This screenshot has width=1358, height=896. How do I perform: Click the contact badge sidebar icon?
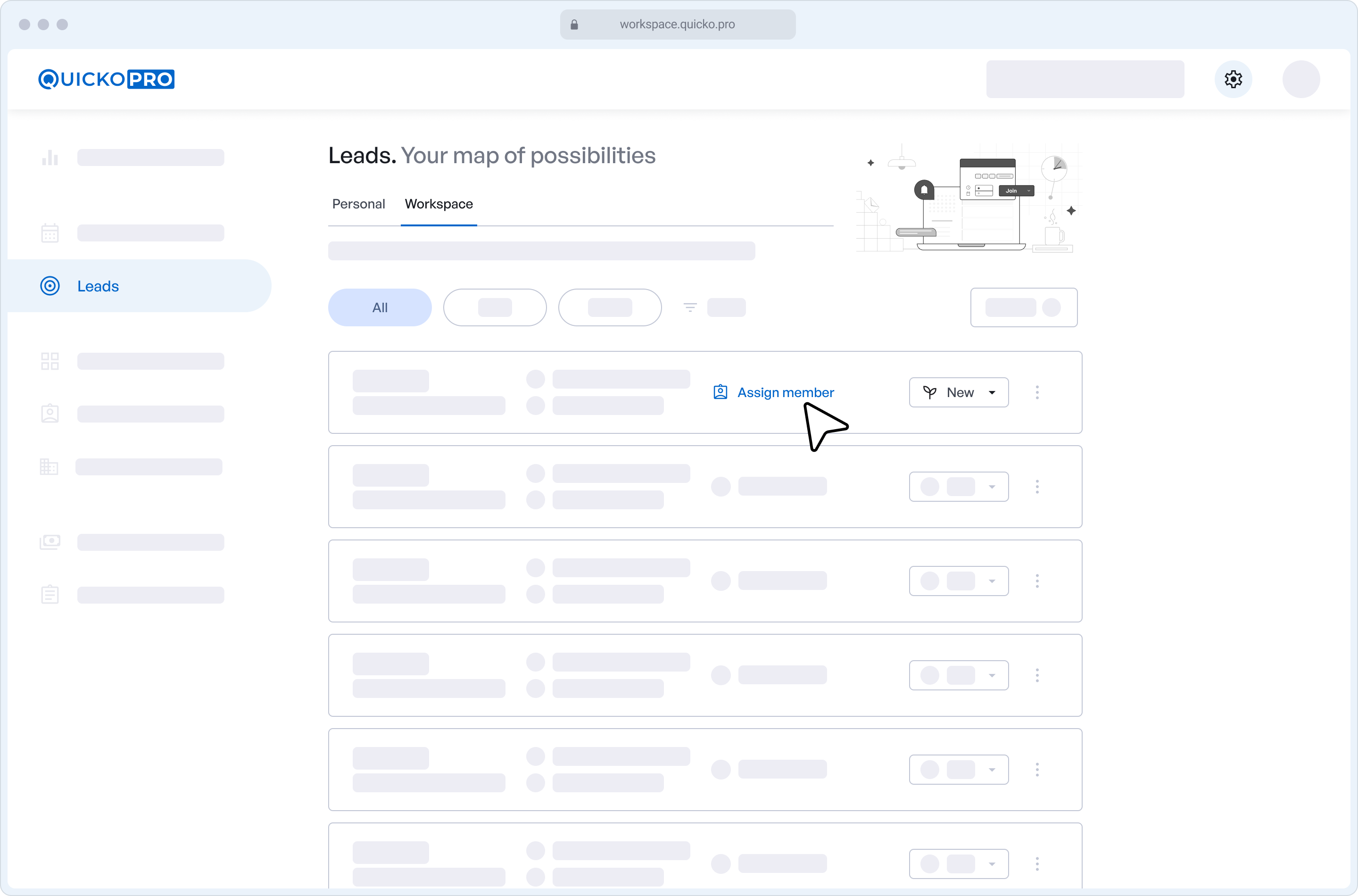pyautogui.click(x=50, y=413)
